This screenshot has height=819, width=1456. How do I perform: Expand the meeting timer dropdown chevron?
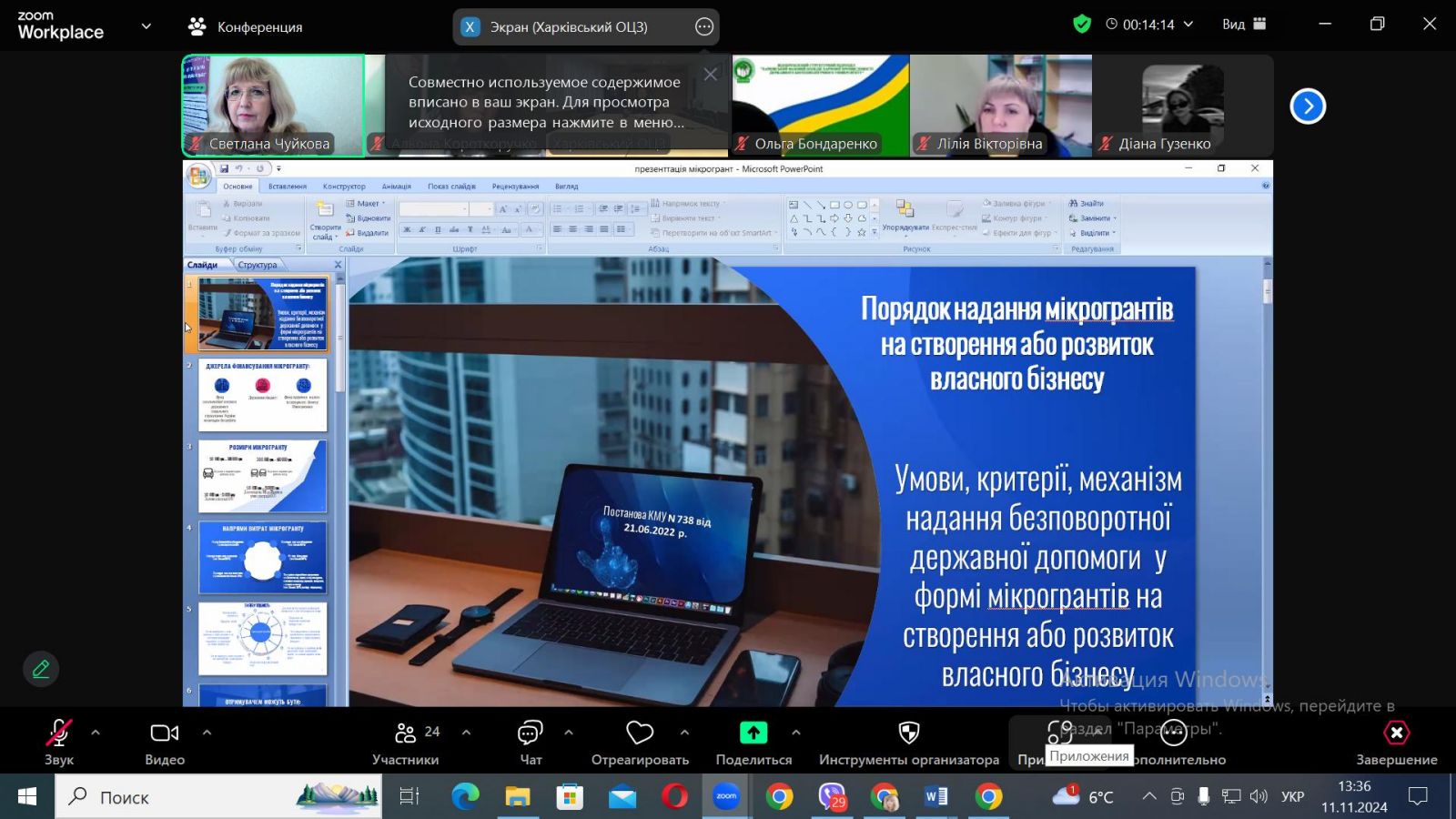[x=1188, y=25]
